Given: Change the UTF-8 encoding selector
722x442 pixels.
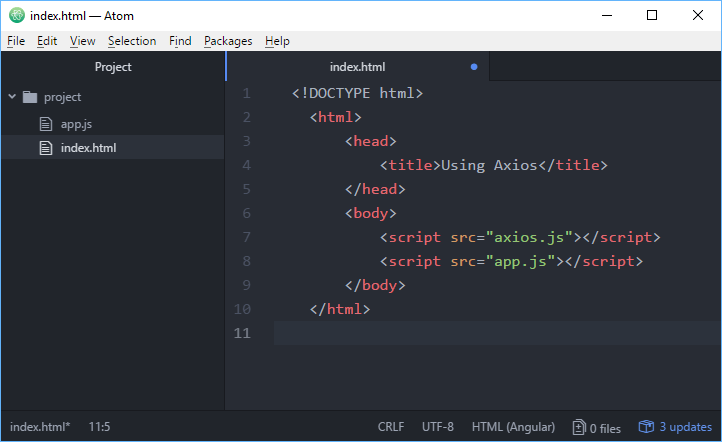Looking at the screenshot, I should pyautogui.click(x=438, y=427).
